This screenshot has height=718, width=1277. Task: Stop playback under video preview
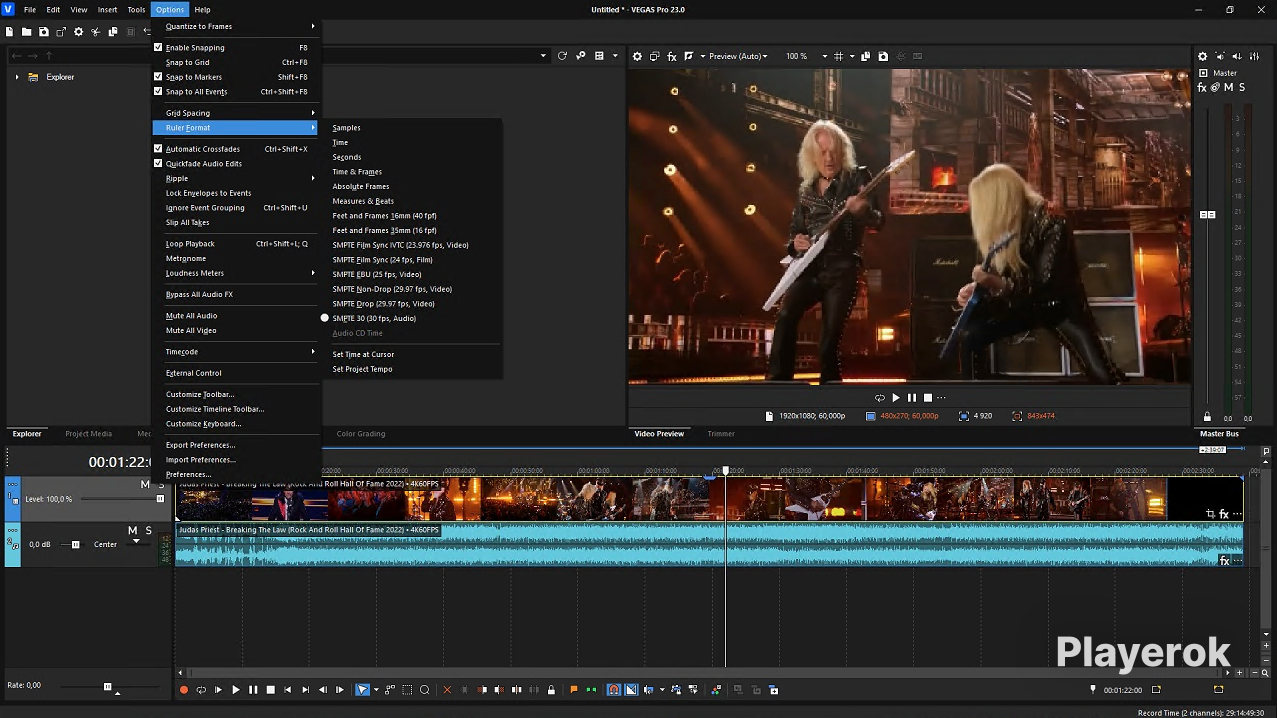[928, 398]
